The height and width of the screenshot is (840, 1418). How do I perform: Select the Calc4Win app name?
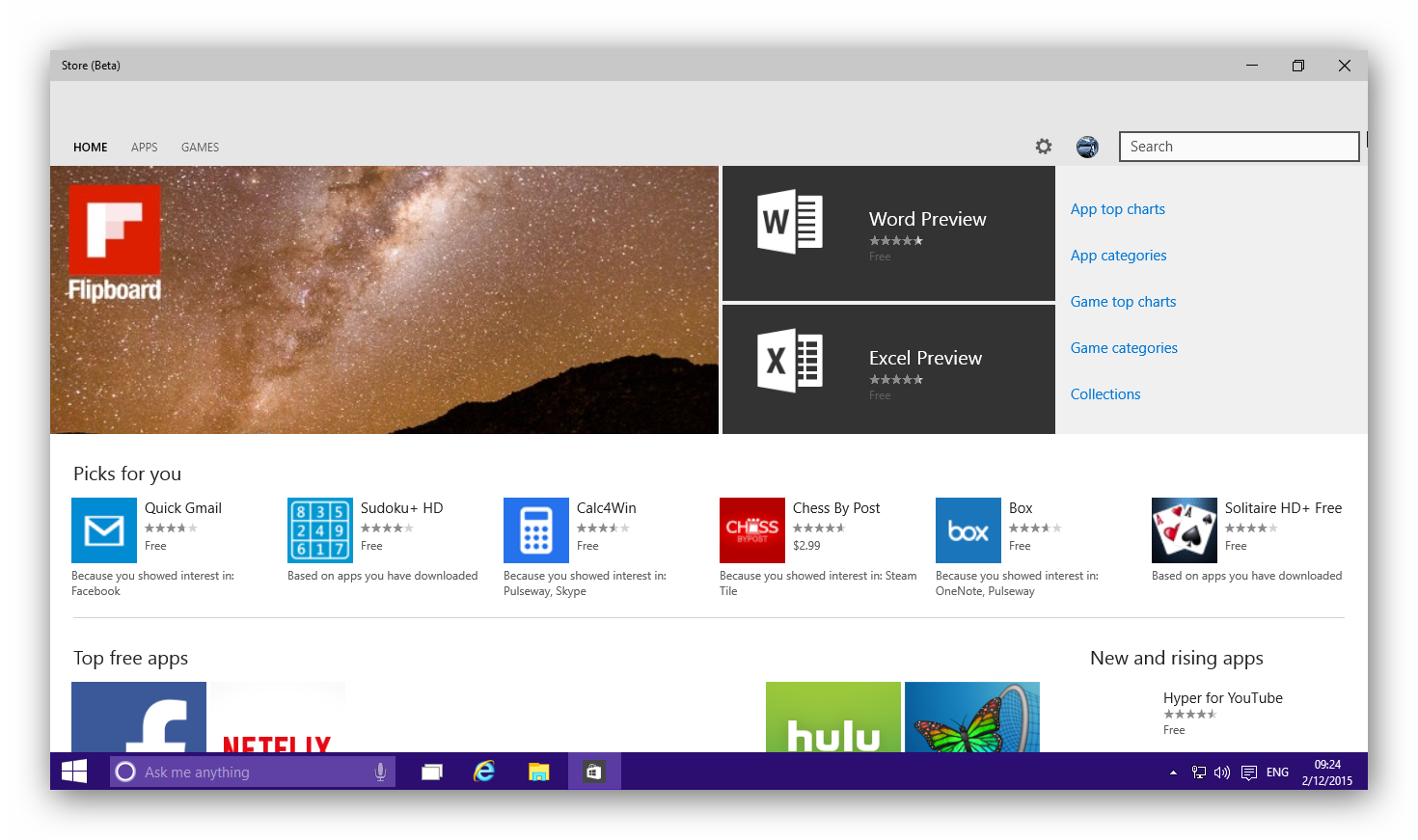607,508
